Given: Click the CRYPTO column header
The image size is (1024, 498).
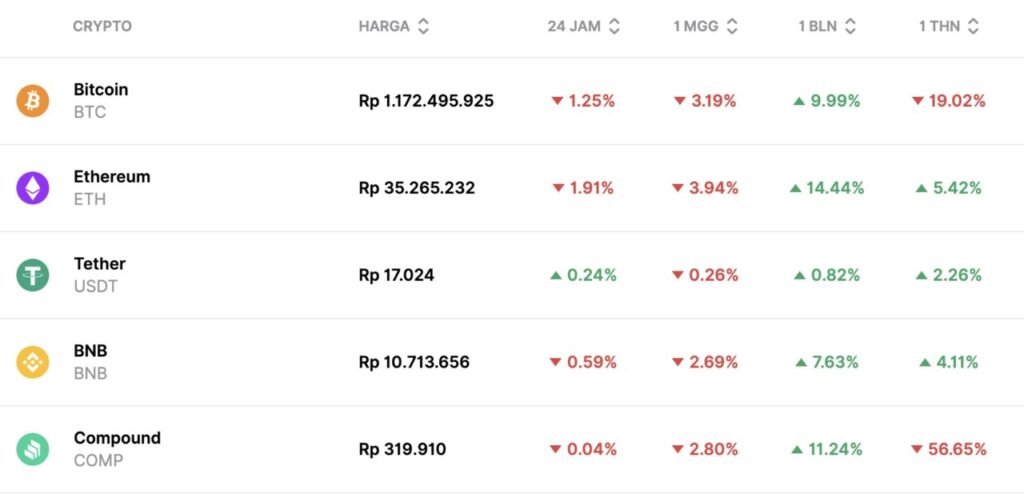Looking at the screenshot, I should (x=102, y=27).
